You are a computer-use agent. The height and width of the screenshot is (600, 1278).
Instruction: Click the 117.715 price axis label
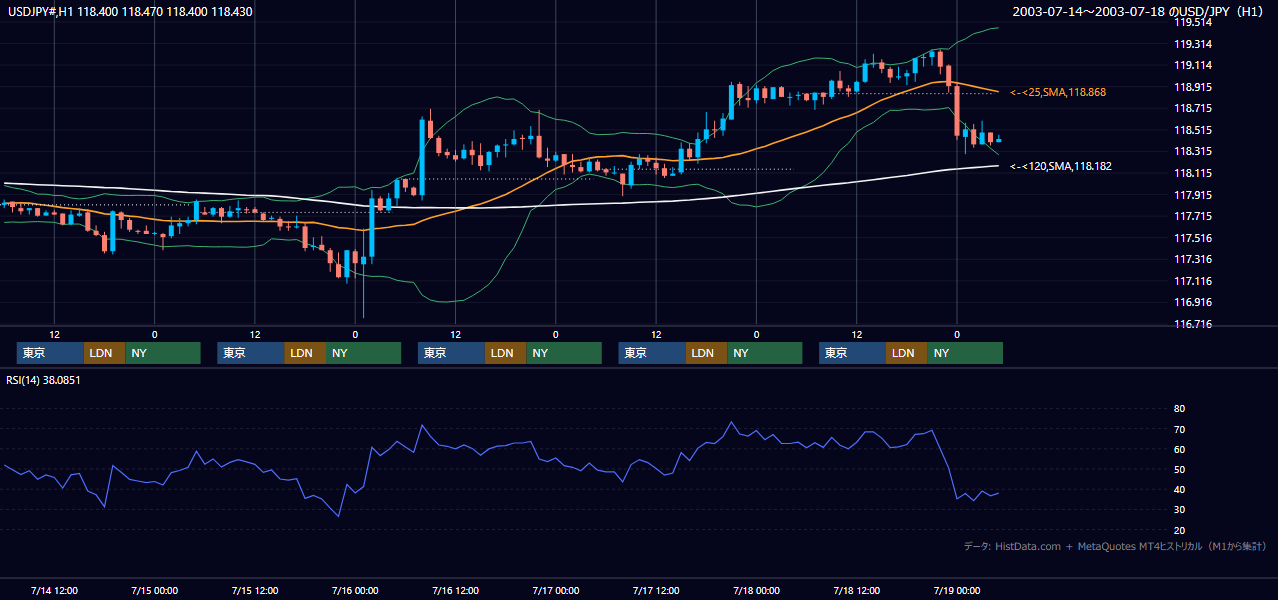click(1193, 216)
